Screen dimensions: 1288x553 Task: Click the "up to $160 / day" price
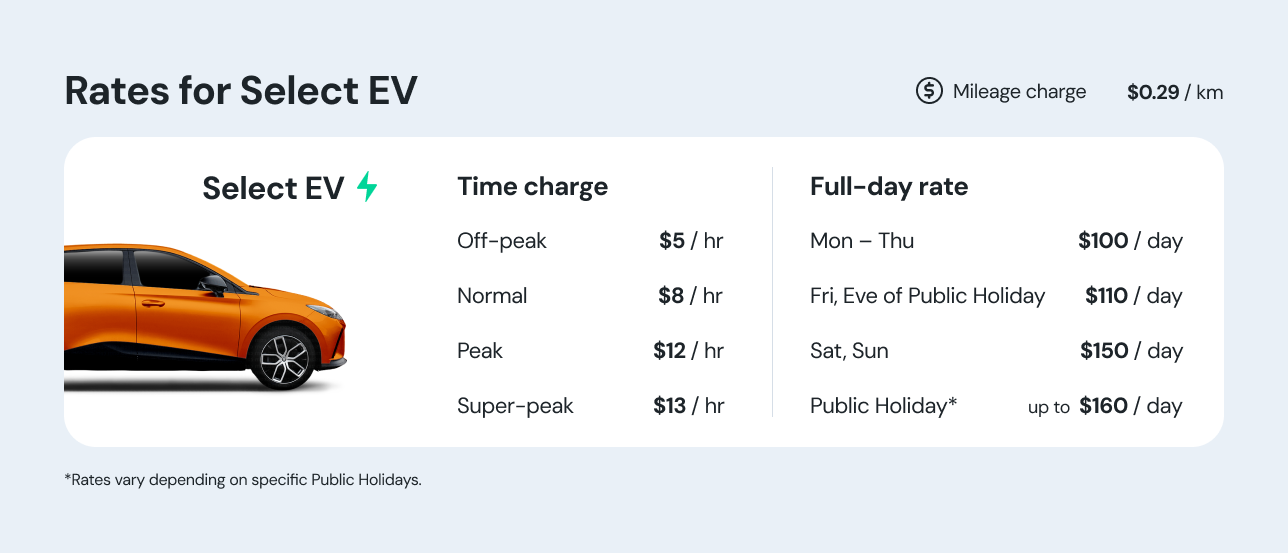[x=1105, y=406]
